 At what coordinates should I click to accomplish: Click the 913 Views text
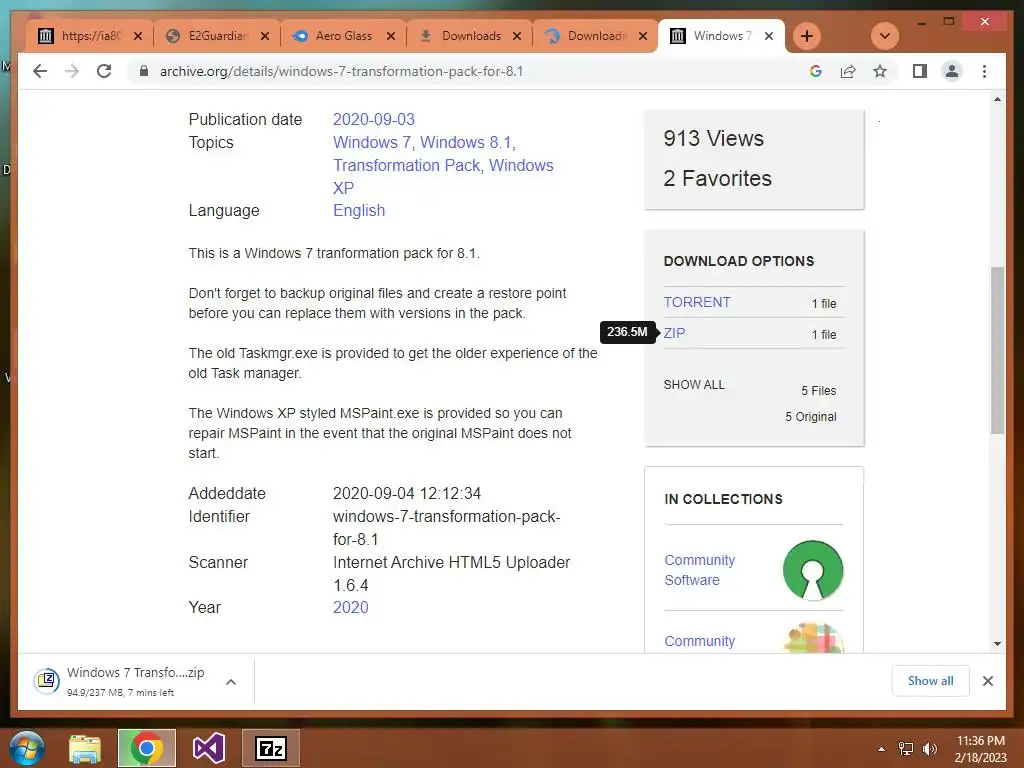tap(713, 138)
